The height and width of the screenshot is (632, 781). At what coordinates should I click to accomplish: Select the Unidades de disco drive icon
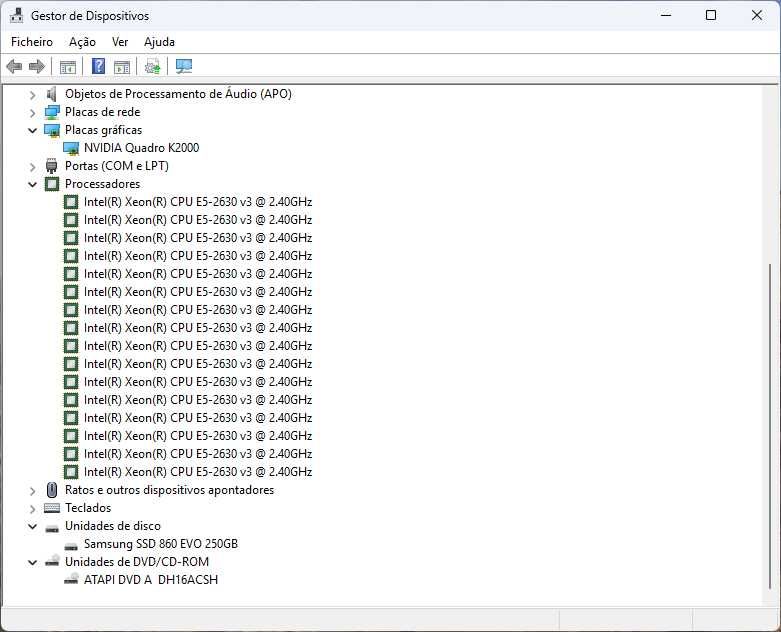tap(52, 527)
